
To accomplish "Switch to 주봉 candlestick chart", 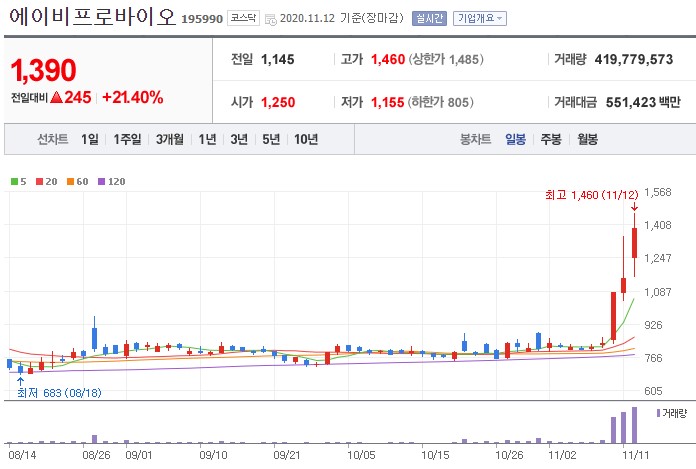I will point(551,139).
